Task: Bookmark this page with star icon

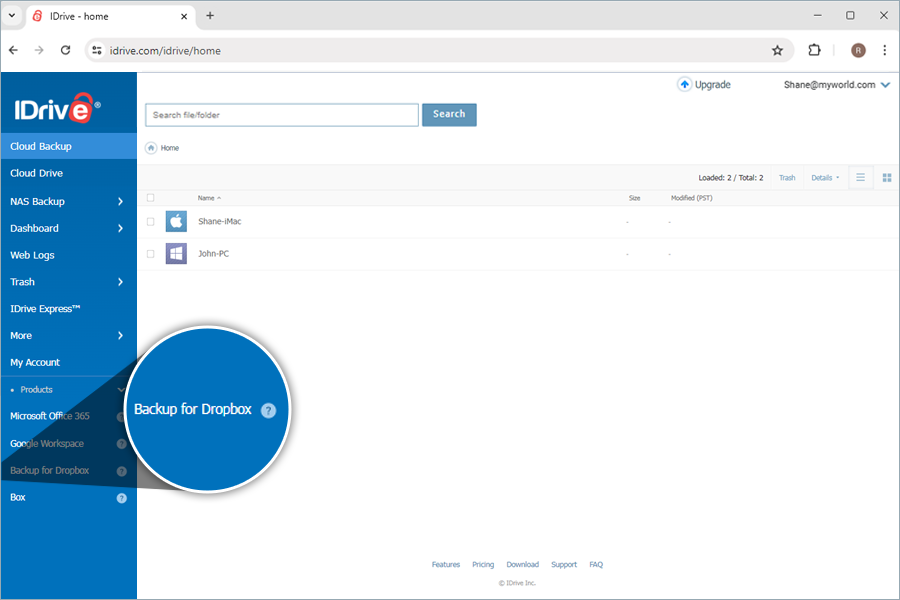Action: [x=777, y=51]
